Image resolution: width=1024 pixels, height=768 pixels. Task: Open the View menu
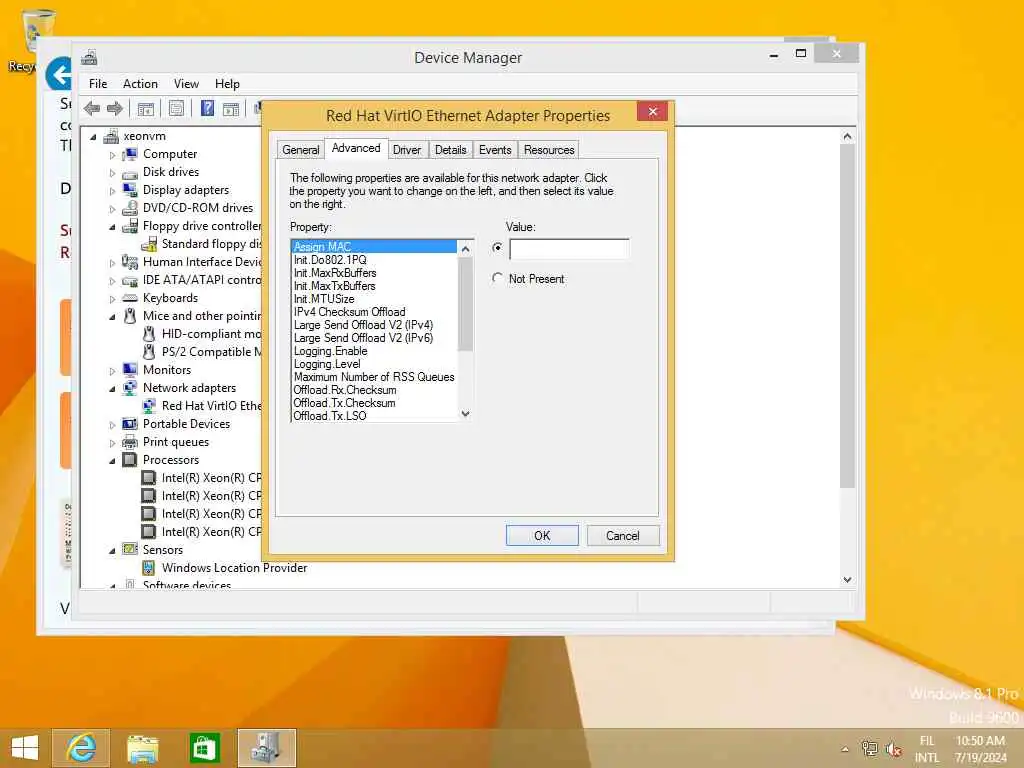click(x=186, y=84)
